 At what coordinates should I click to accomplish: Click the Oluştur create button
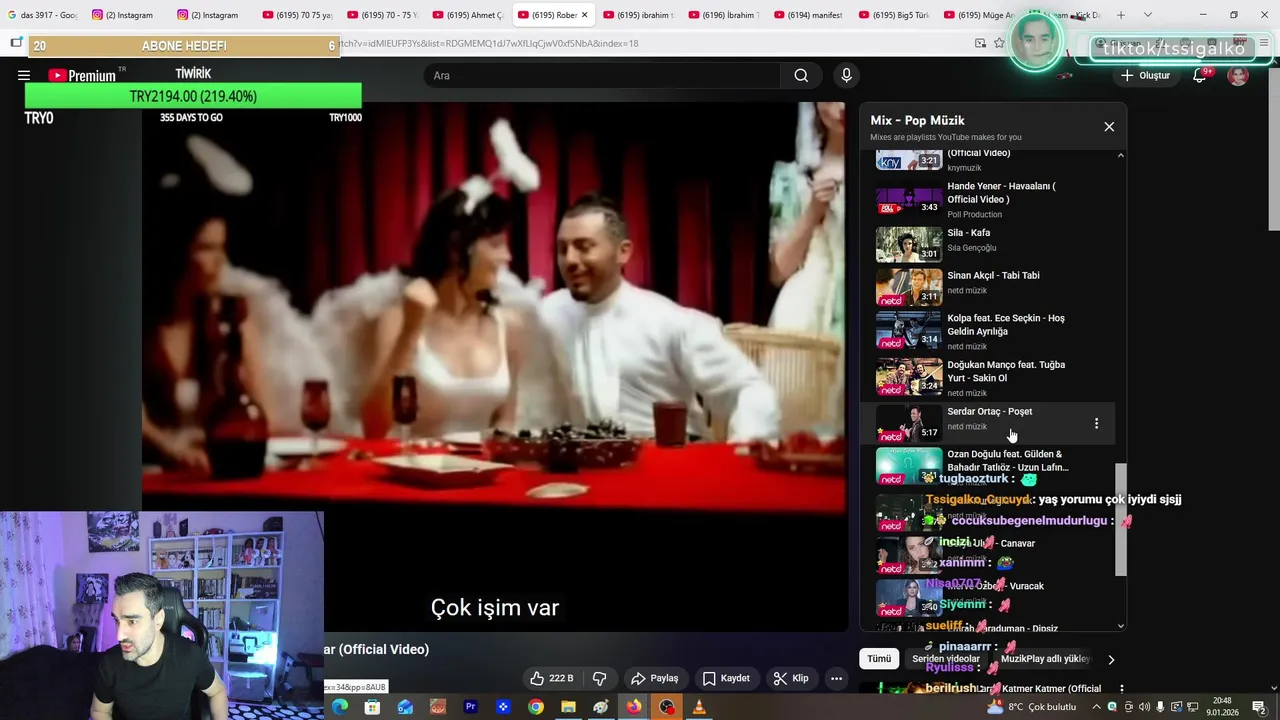click(1145, 76)
